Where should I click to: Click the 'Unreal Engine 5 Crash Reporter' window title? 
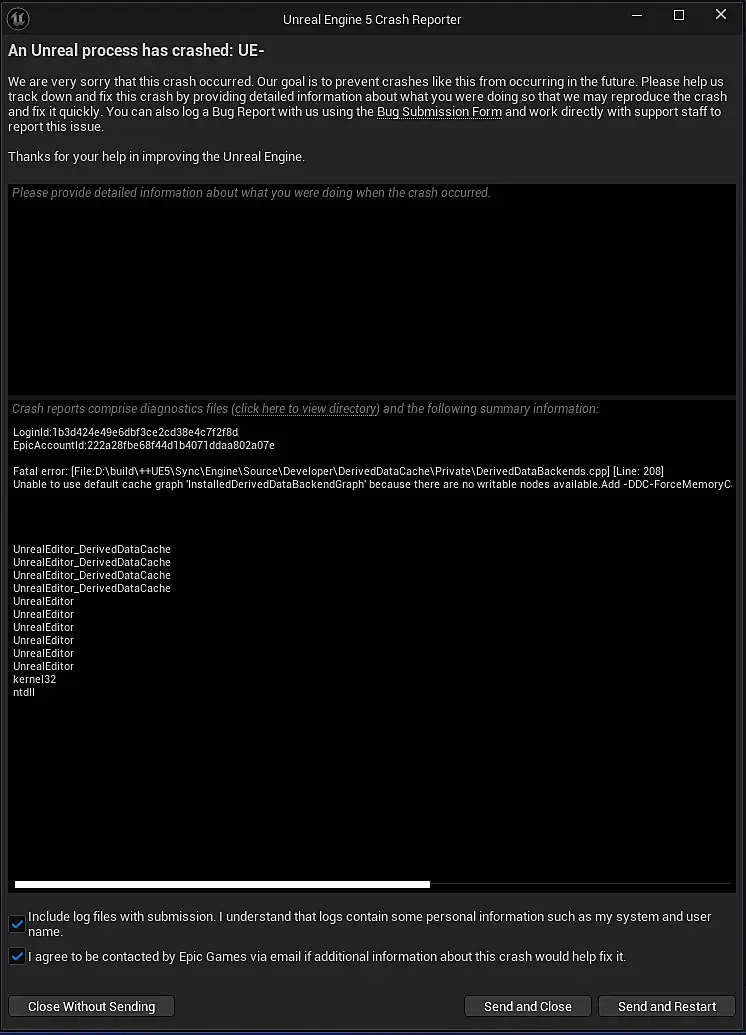[x=372, y=20]
